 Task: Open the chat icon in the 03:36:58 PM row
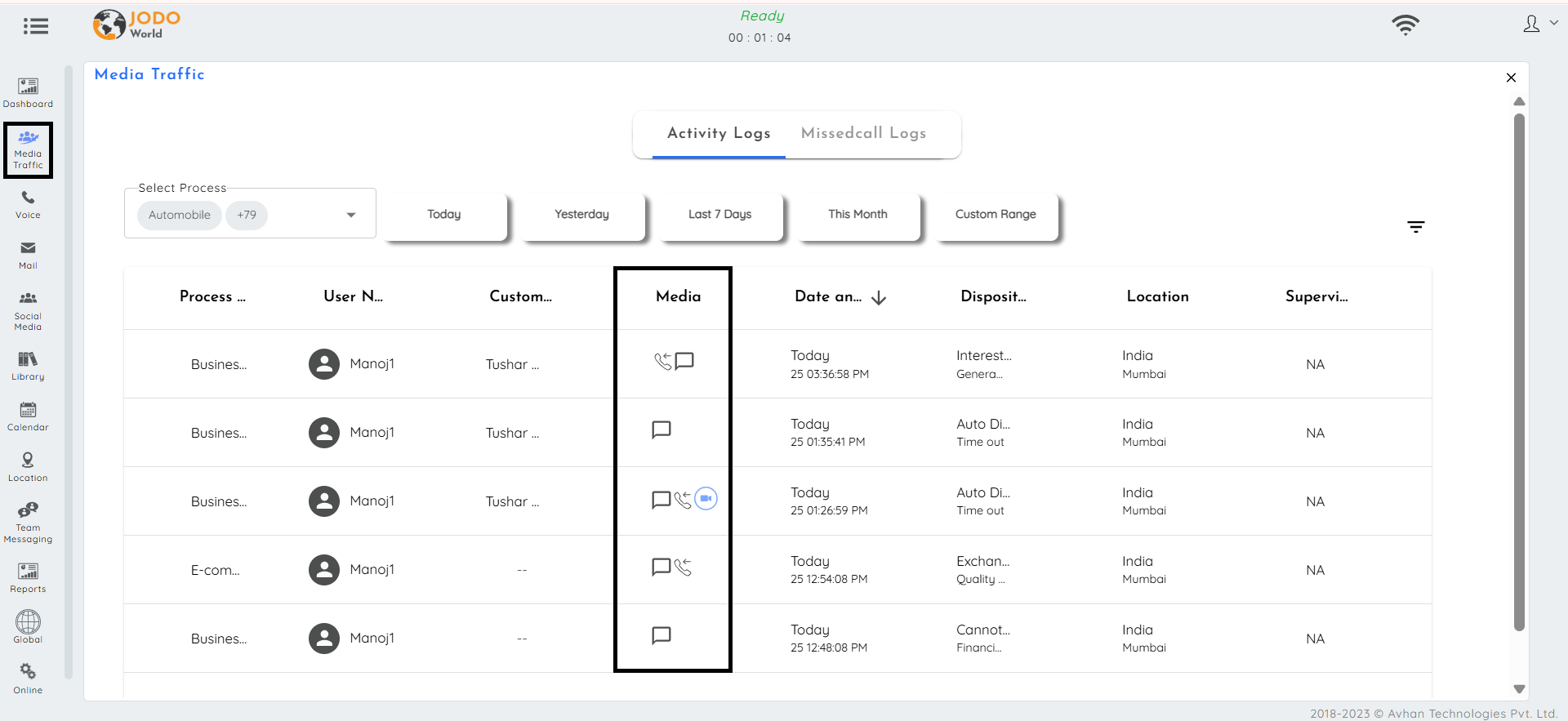684,361
